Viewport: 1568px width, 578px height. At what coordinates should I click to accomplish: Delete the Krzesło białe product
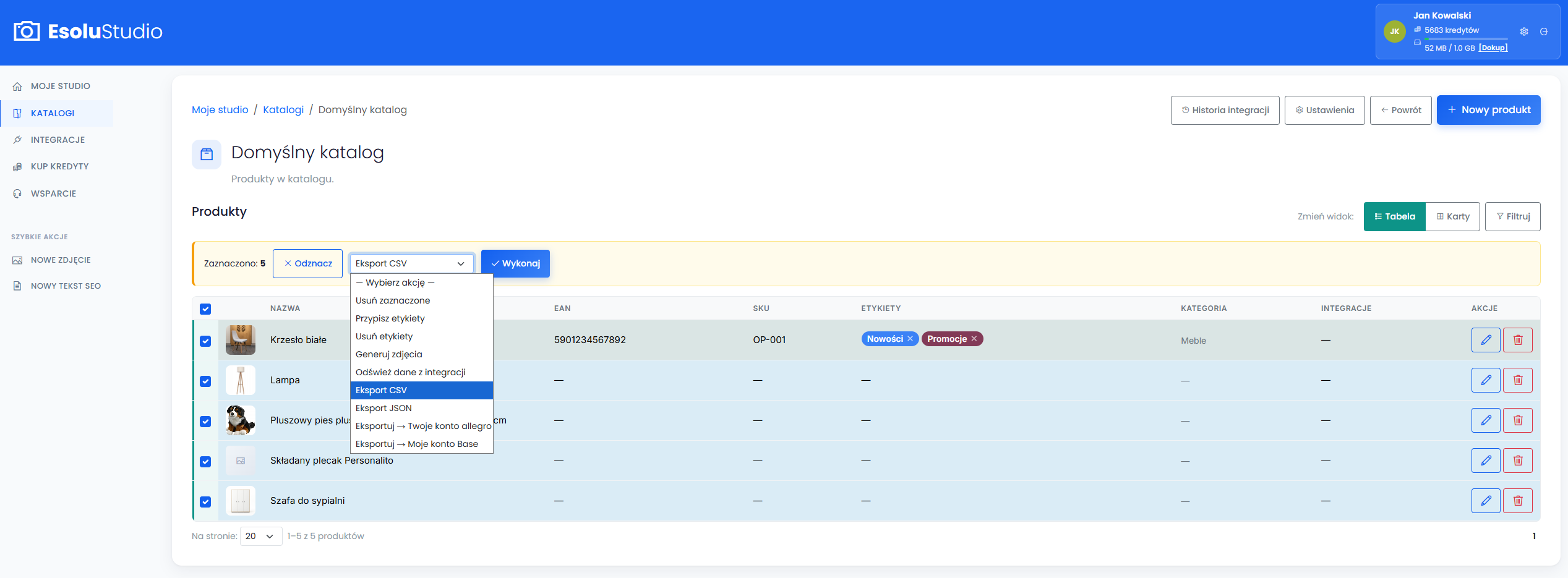1518,340
